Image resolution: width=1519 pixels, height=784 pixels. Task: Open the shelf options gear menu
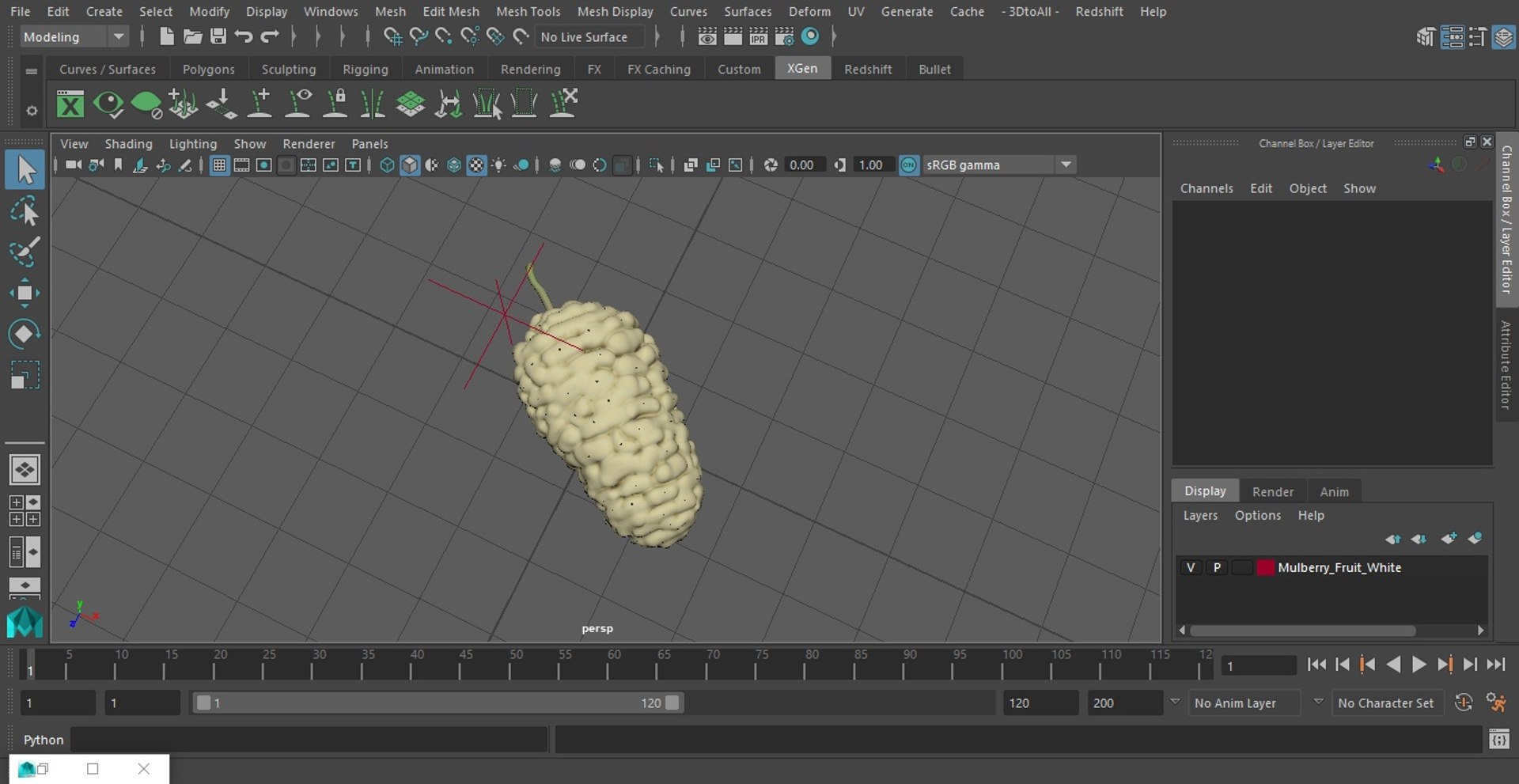[x=32, y=111]
